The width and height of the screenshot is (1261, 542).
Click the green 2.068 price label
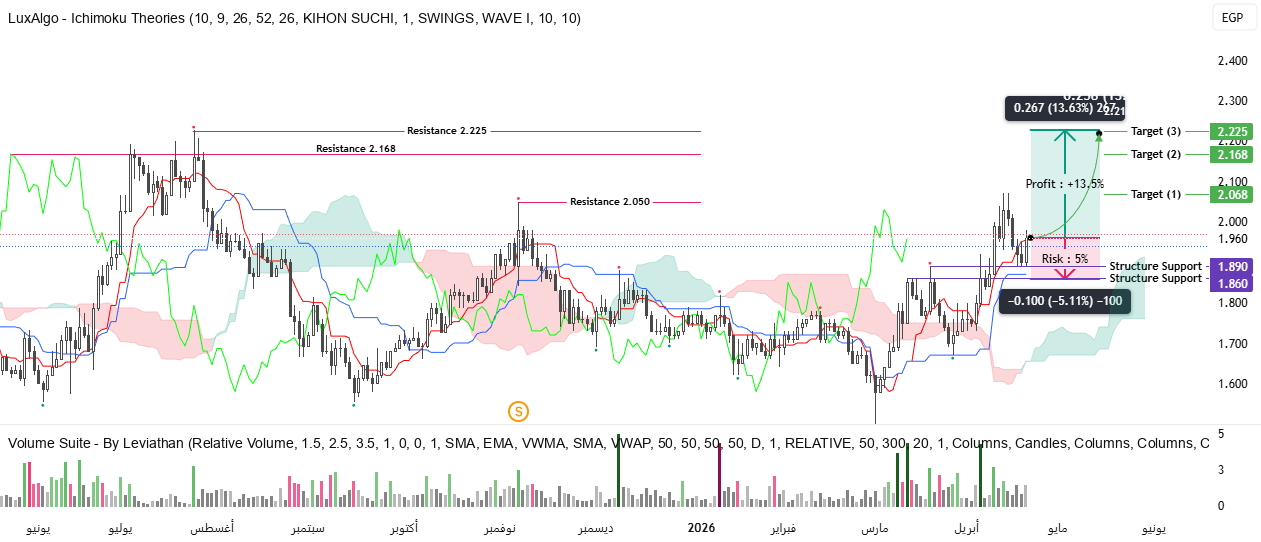(1229, 194)
